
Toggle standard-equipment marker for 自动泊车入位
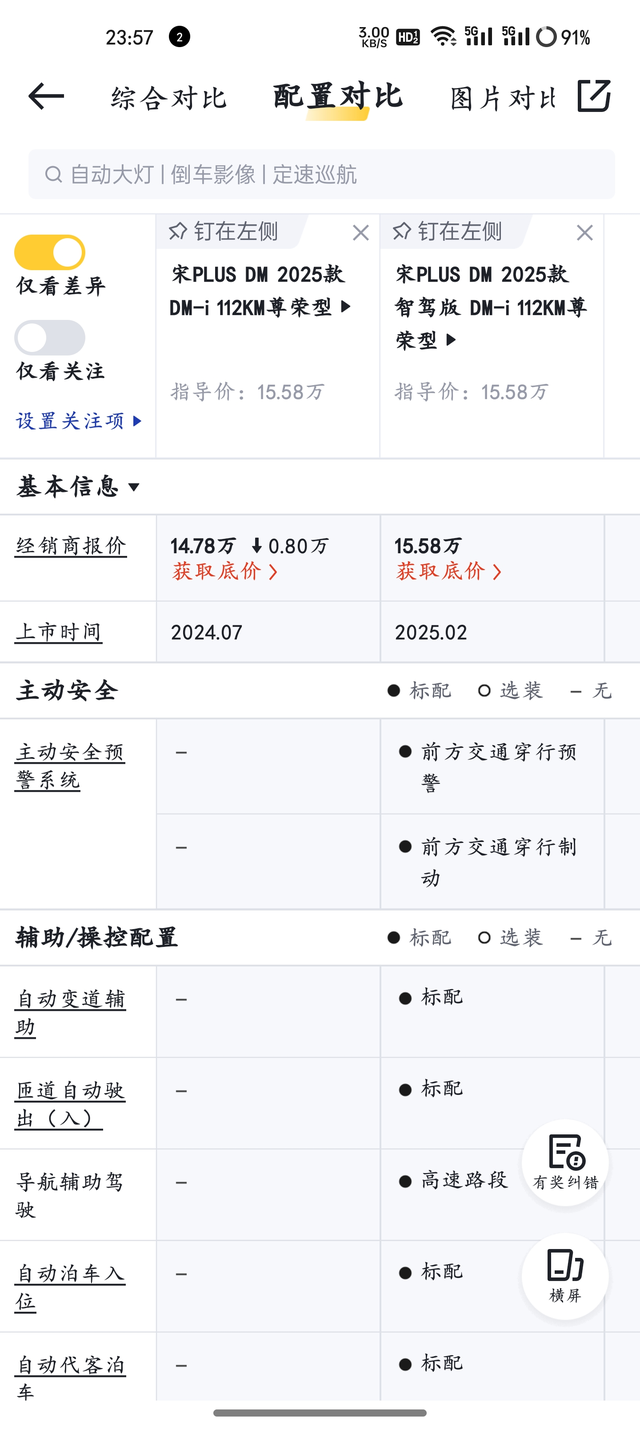click(x=404, y=1271)
